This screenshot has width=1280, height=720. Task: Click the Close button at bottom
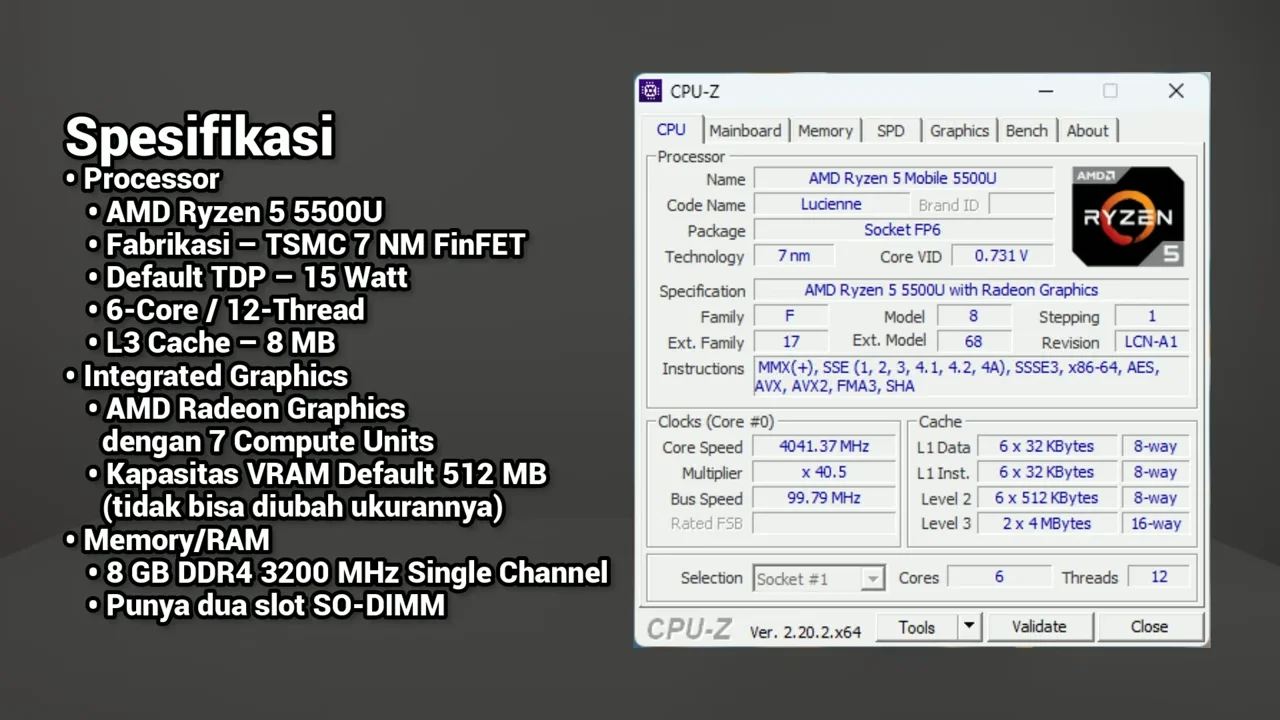[x=1149, y=627]
